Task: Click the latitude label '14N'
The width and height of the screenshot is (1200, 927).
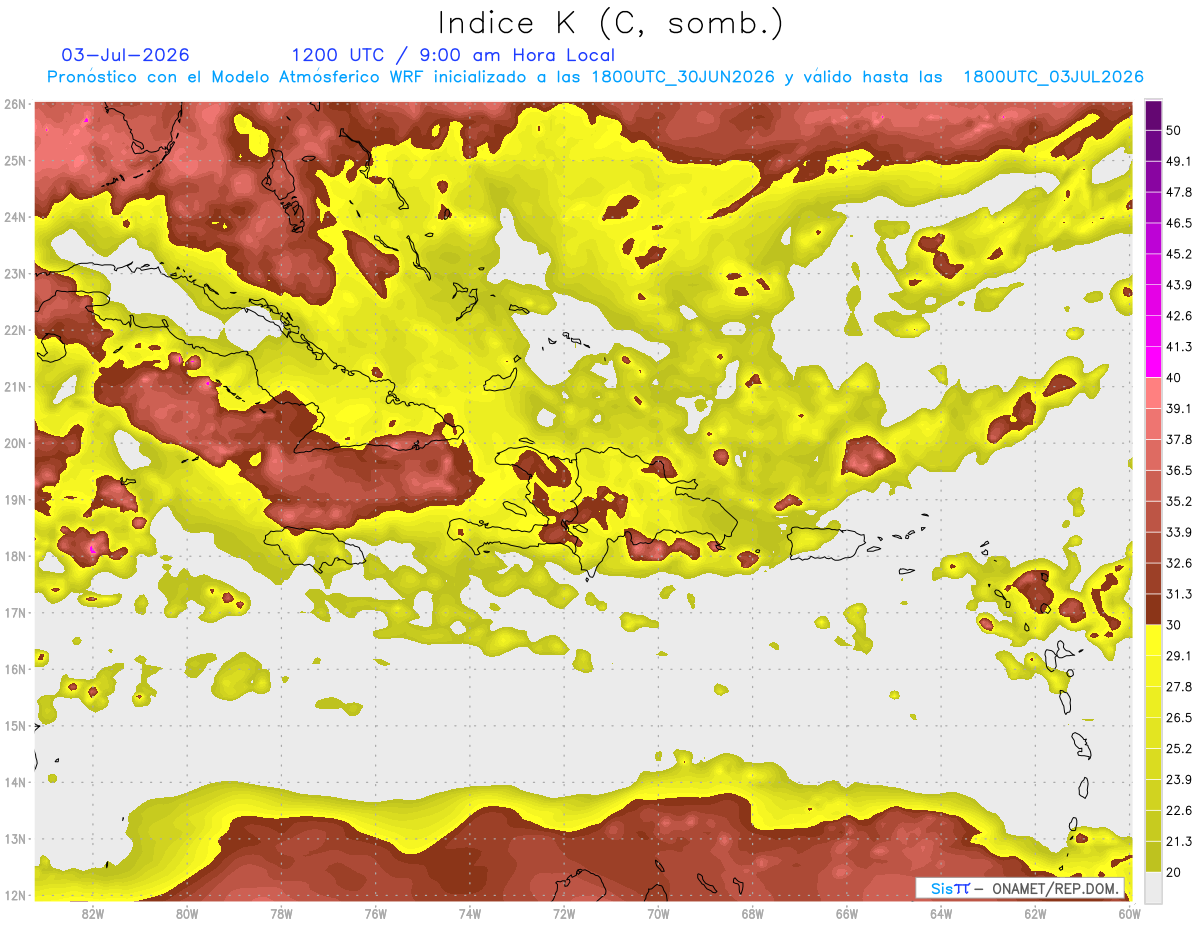Action: [x=15, y=782]
